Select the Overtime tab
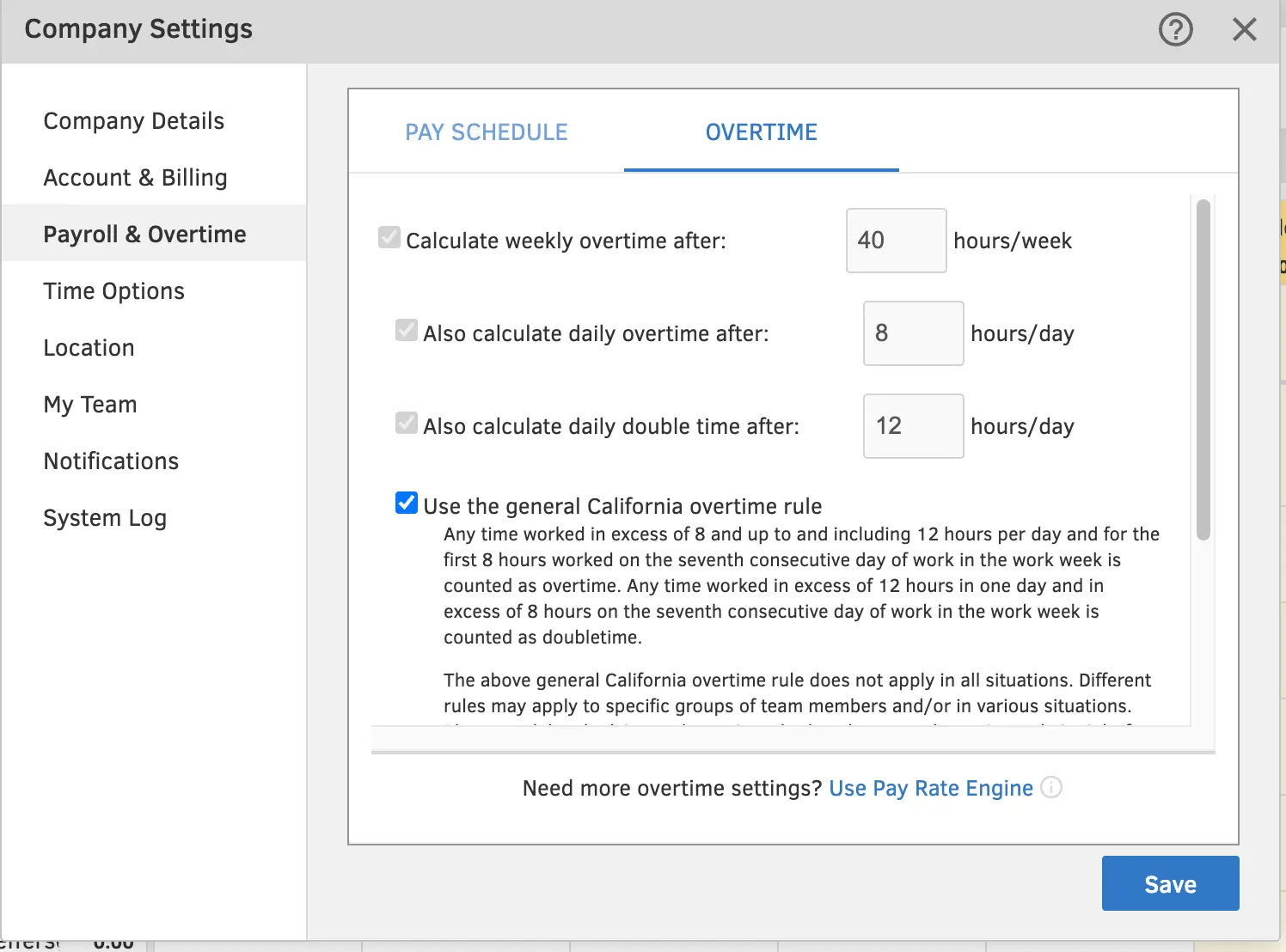Image resolution: width=1286 pixels, height=952 pixels. tap(761, 131)
